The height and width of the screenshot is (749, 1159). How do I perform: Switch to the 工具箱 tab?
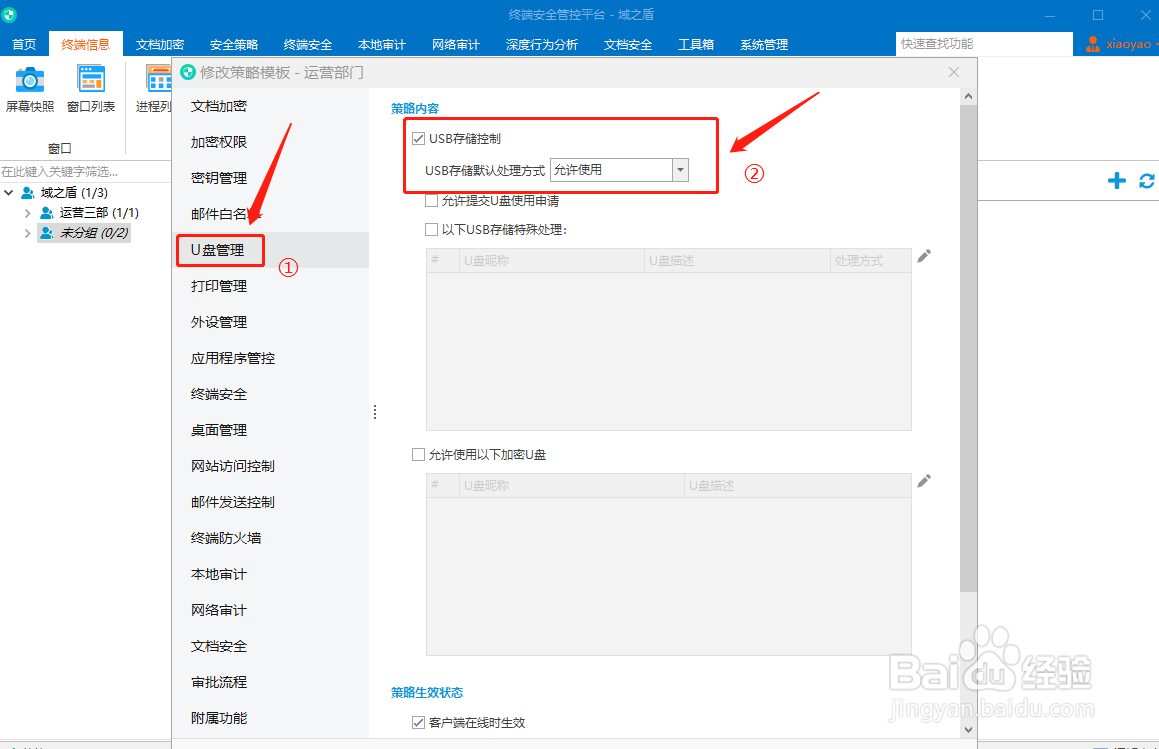(x=696, y=44)
